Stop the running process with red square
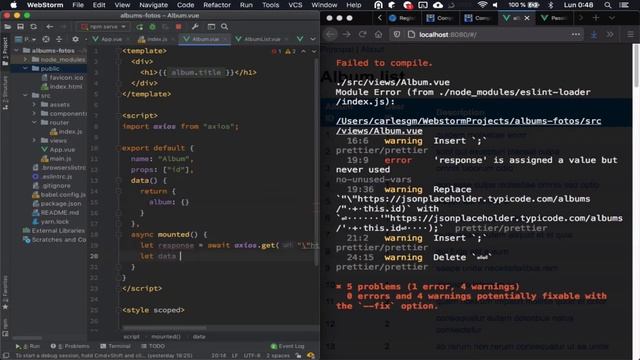This screenshot has width=640, height=360. click(178, 27)
